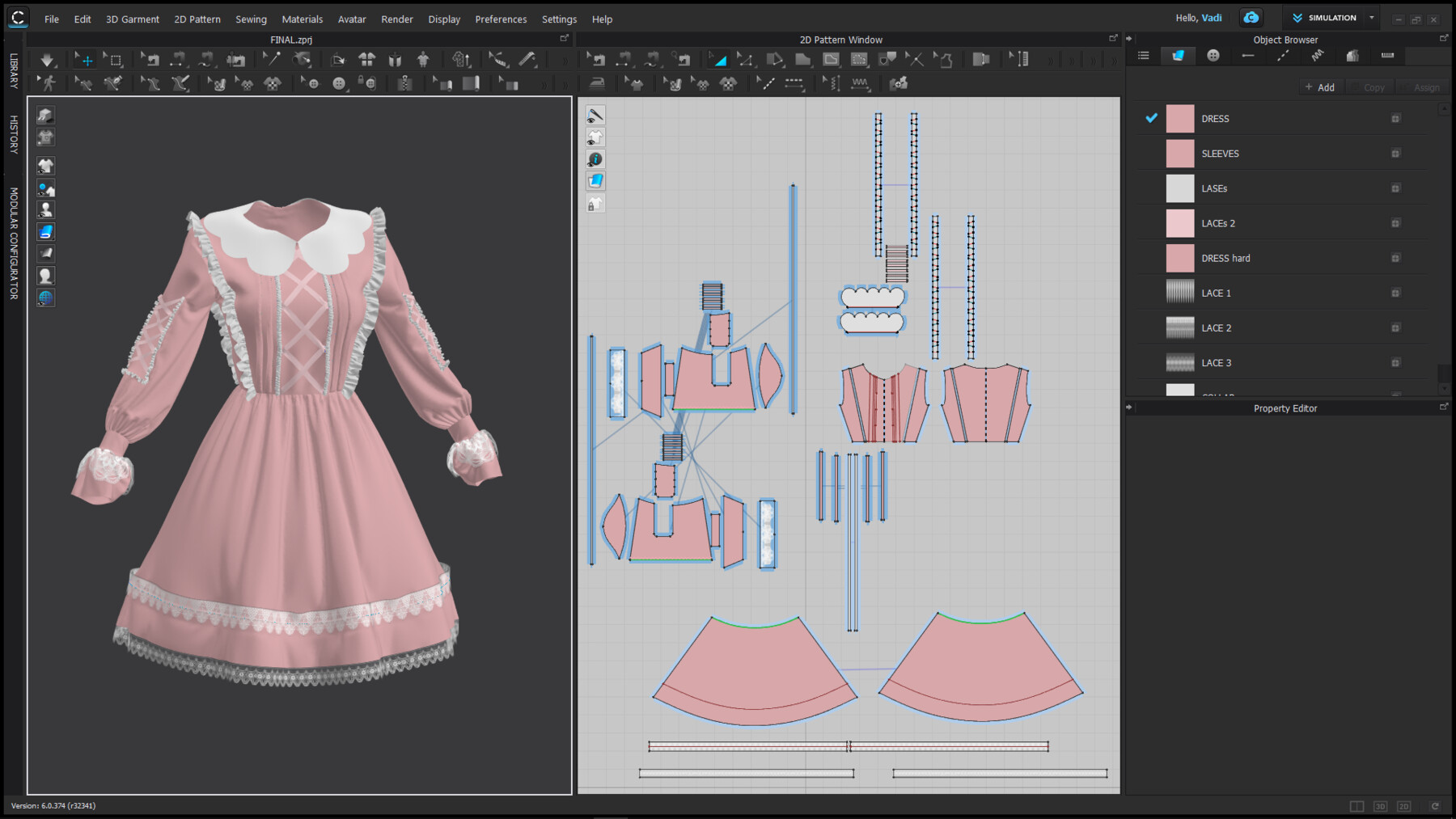This screenshot has height=819, width=1456.
Task: Toggle the checkmark beside DRESS fabric
Action: (1151, 118)
